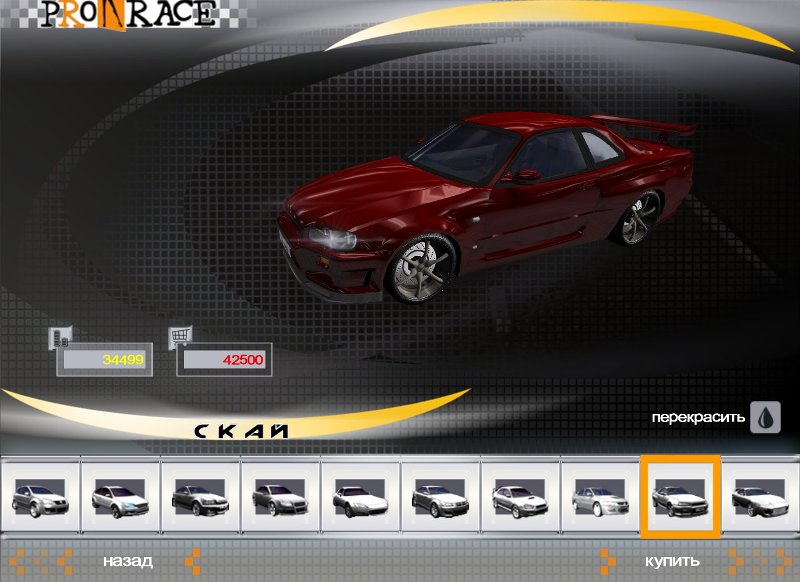Viewport: 800px width, 582px height.
Task: Click the orange arrows left of назад
Action: point(37,561)
